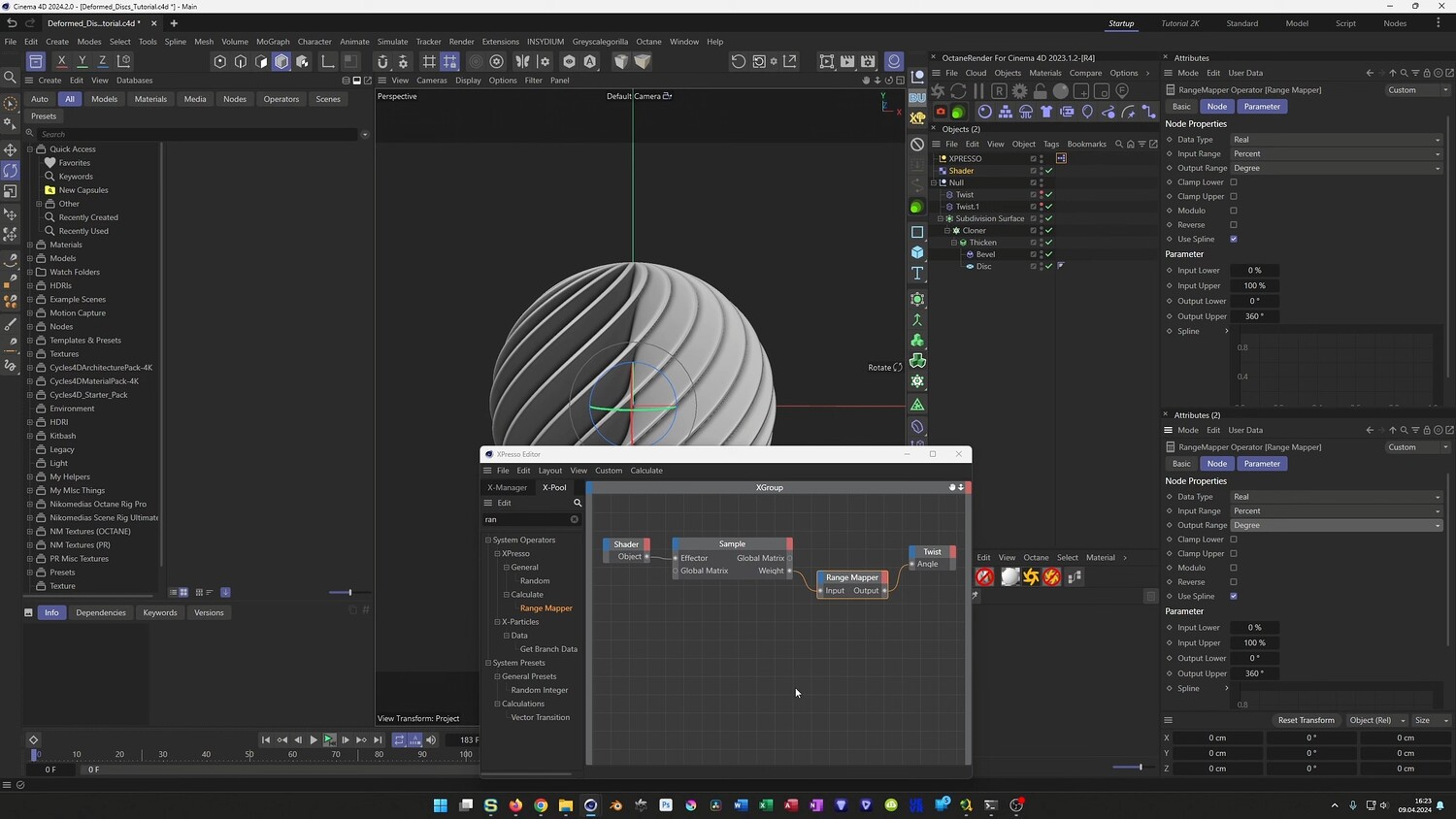Image resolution: width=1456 pixels, height=819 pixels.
Task: Click the Cube primitive icon
Action: [x=917, y=252]
